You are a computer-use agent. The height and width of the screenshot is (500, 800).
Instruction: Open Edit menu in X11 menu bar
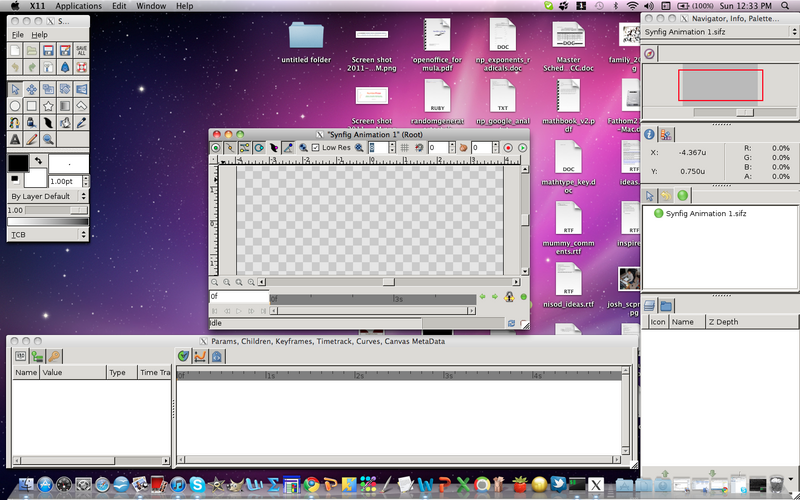point(119,6)
